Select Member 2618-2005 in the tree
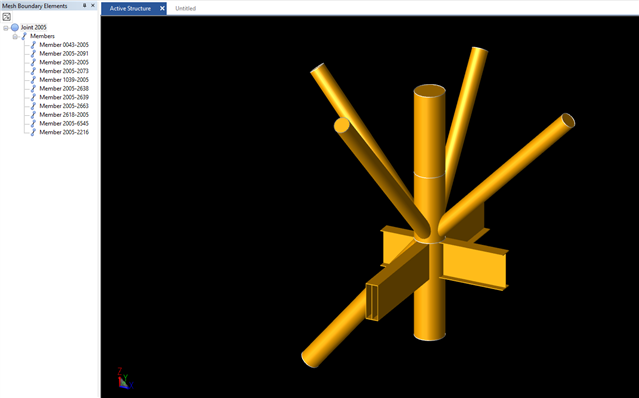Image resolution: width=639 pixels, height=398 pixels. 64,115
